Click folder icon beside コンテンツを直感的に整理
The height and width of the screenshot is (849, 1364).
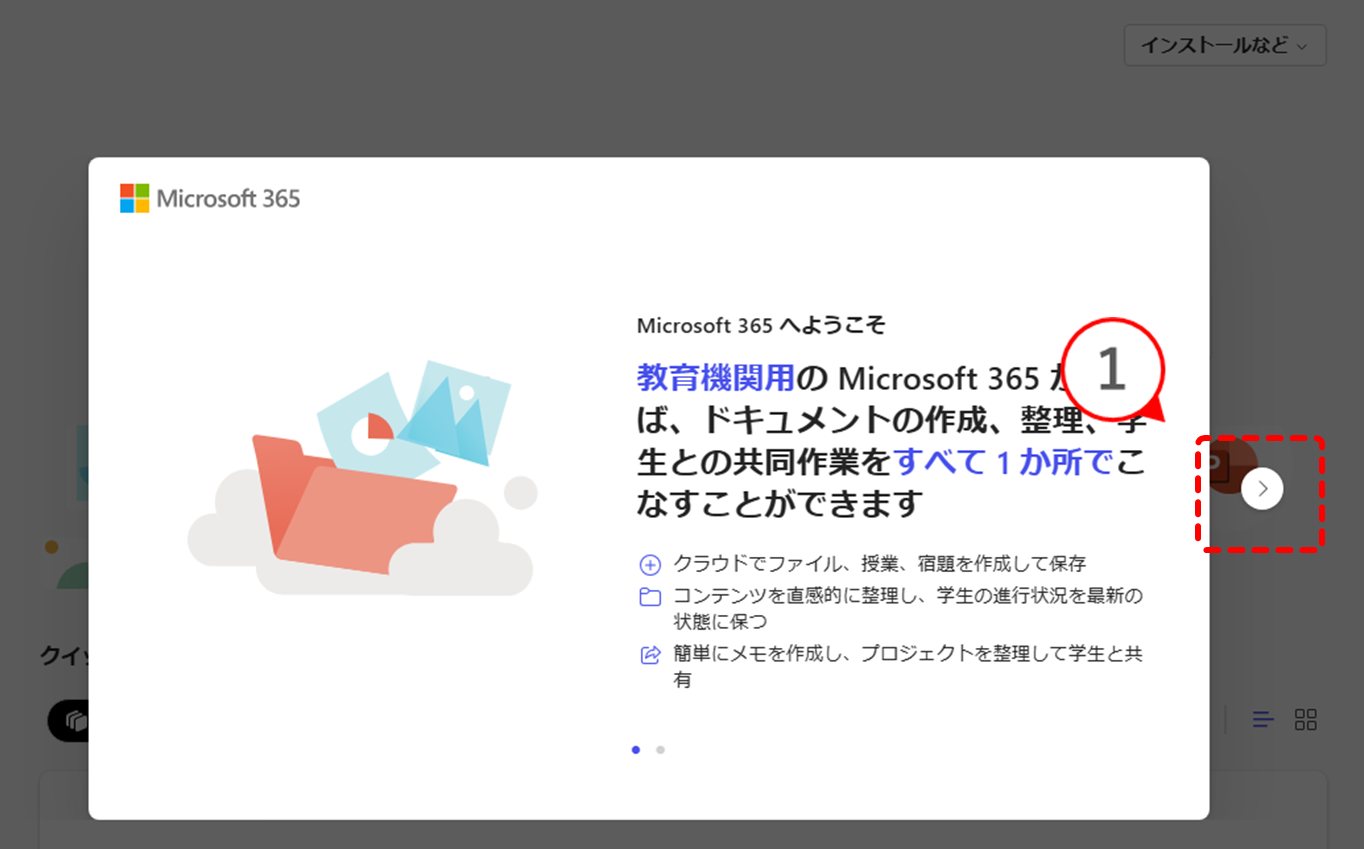pyautogui.click(x=650, y=597)
